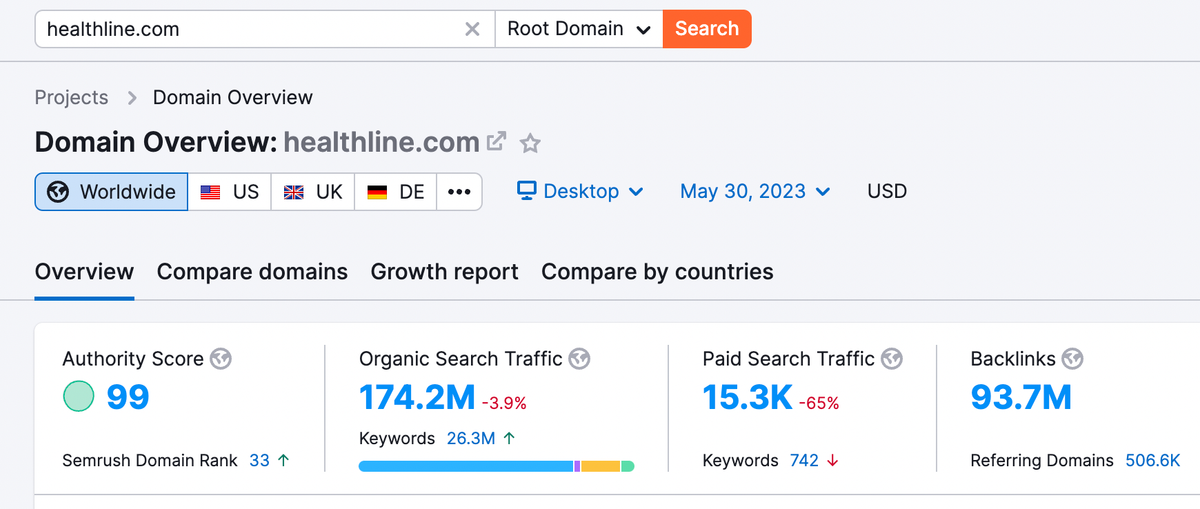1200x509 pixels.
Task: Open healthline.com external link icon
Action: click(x=496, y=142)
